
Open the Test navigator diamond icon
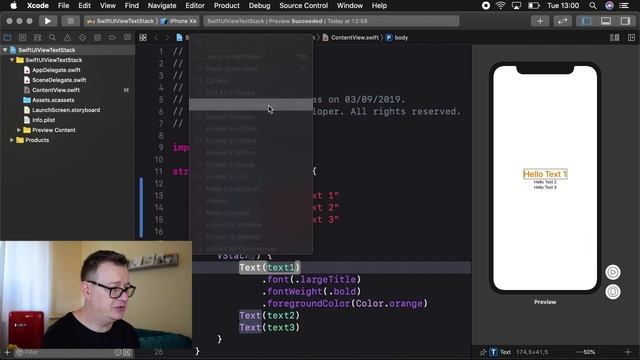(x=82, y=38)
